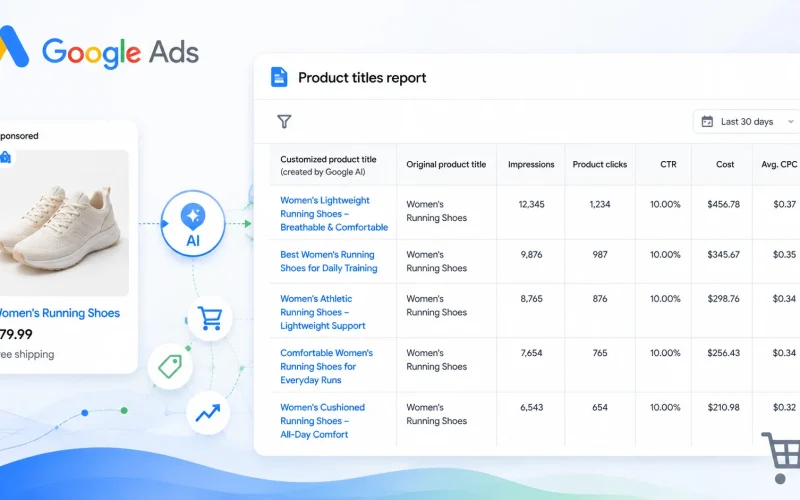Click the blue shopping cart circle icon
The height and width of the screenshot is (500, 800).
(x=210, y=318)
